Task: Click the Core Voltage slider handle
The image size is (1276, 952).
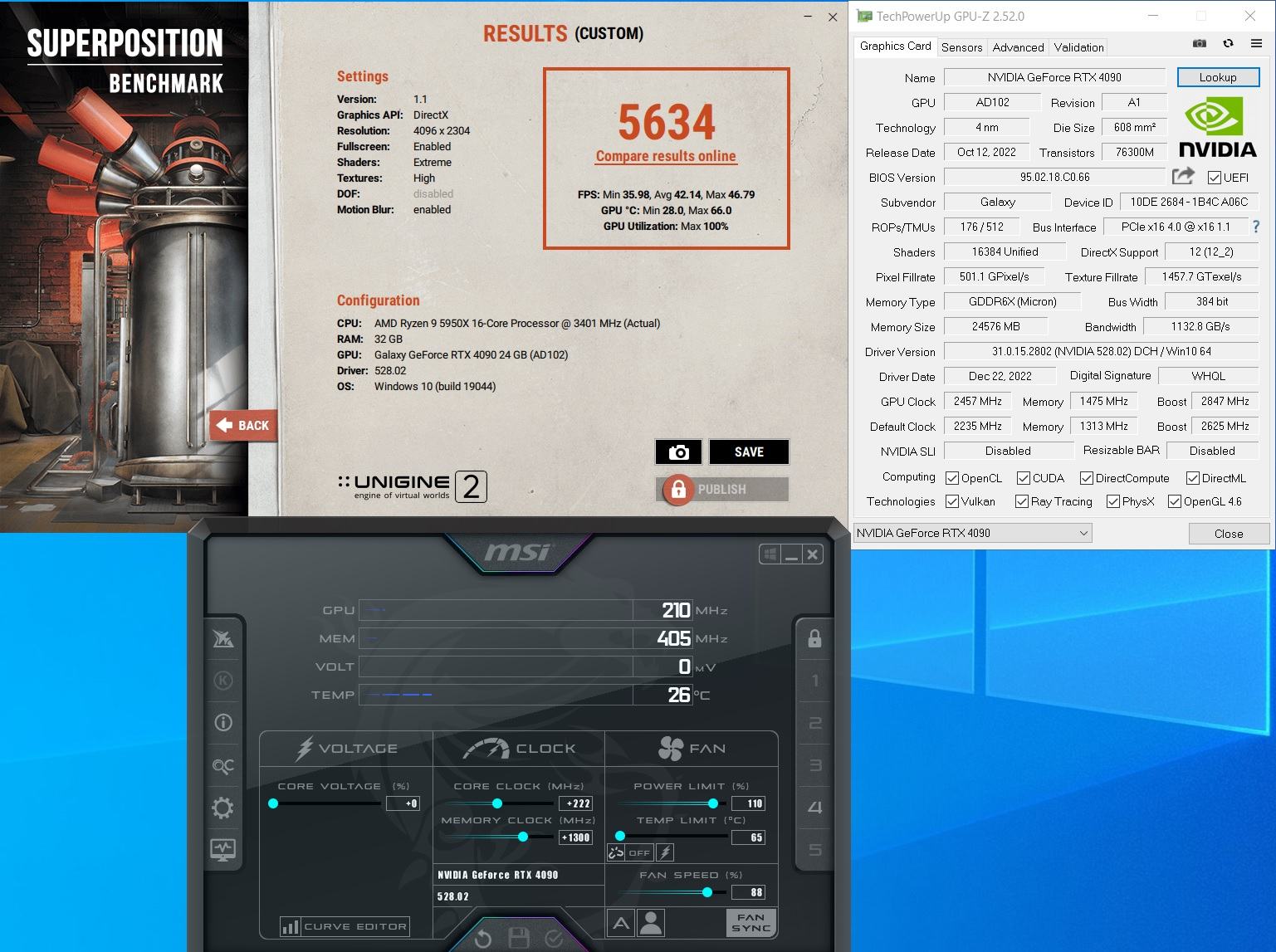Action: [273, 803]
